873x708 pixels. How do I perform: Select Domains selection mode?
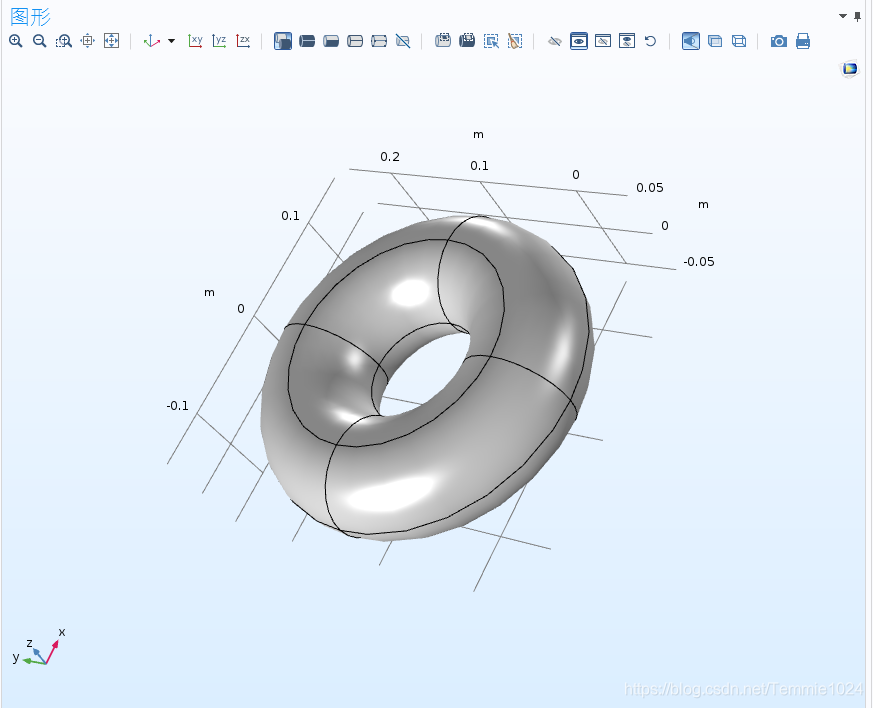click(x=307, y=41)
